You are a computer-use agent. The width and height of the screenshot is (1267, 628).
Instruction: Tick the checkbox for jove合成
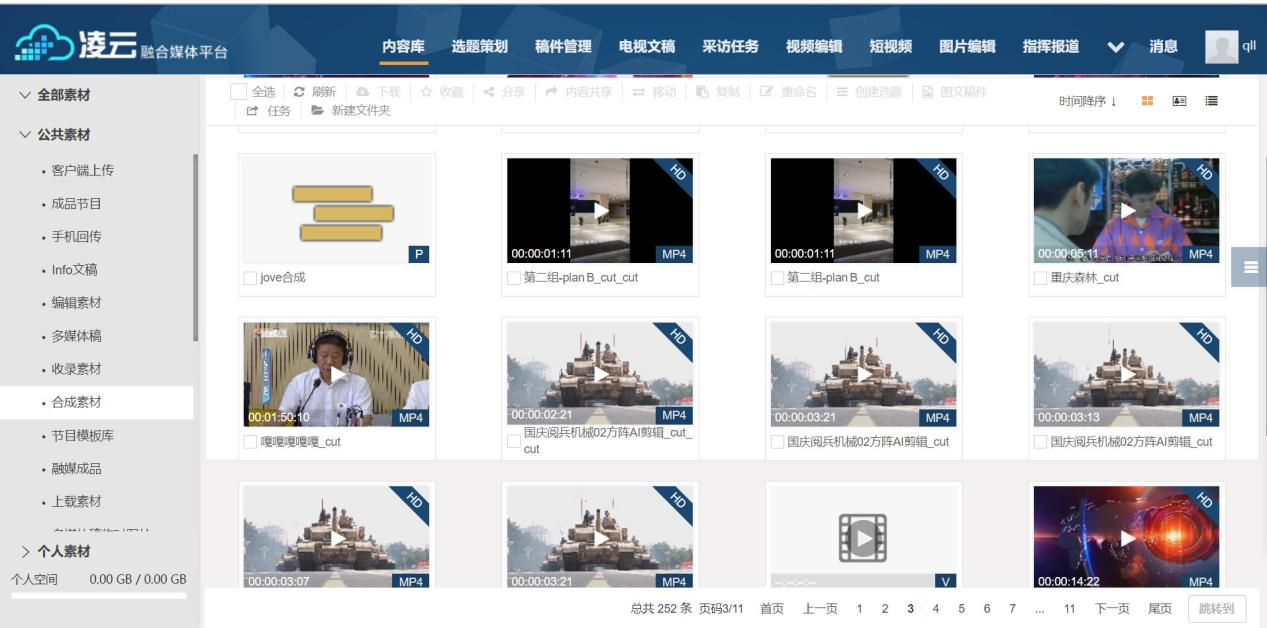point(250,278)
